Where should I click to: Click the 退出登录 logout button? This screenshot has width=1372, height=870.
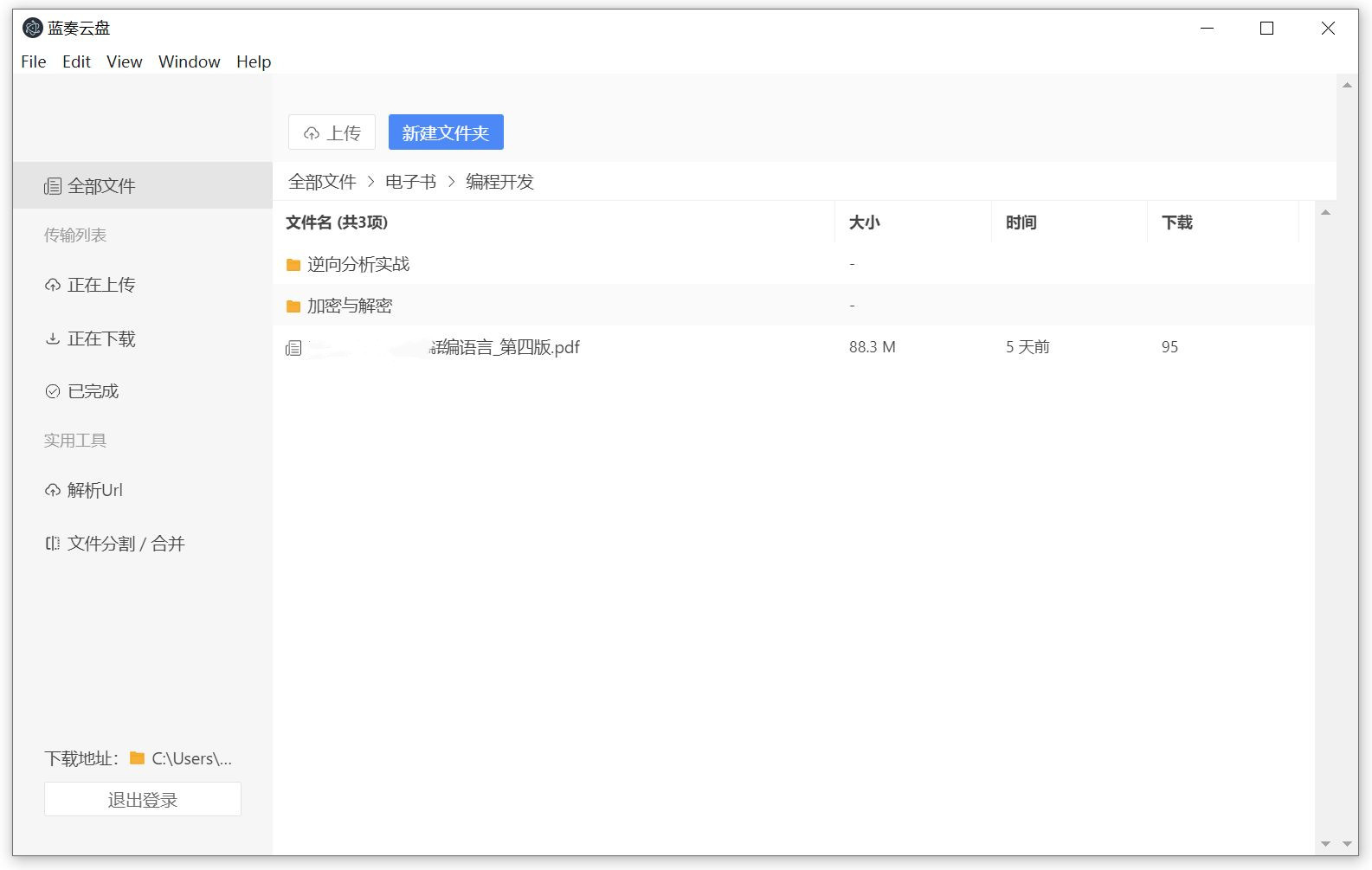(x=143, y=799)
